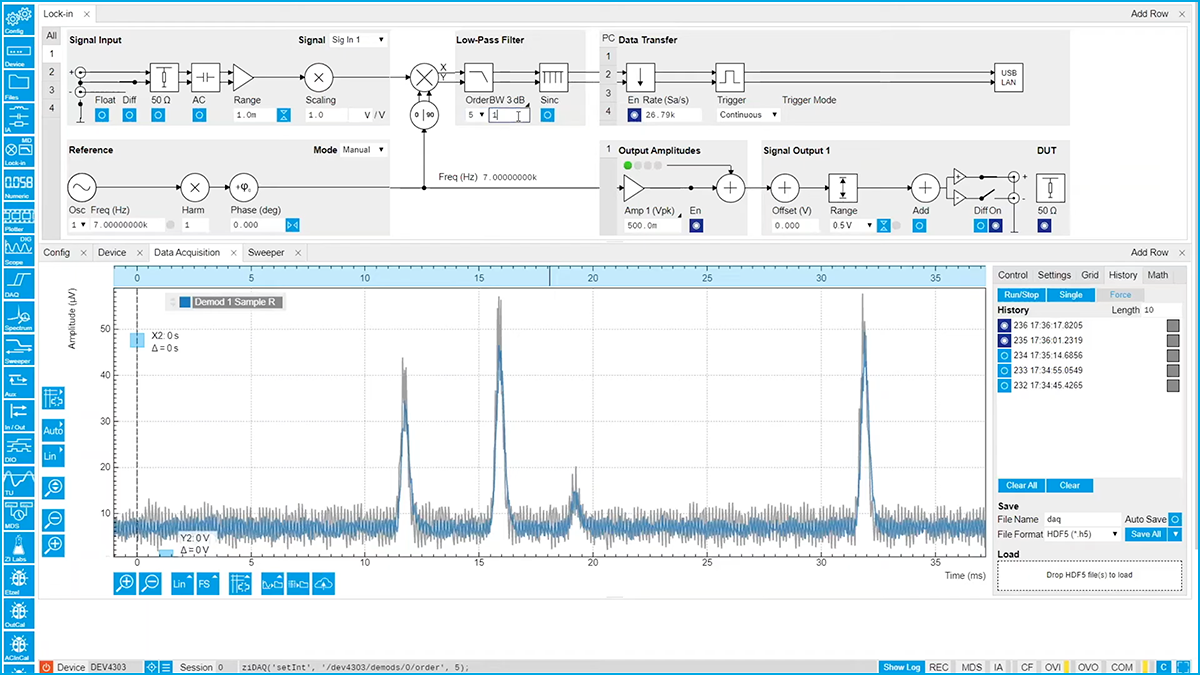This screenshot has height=675, width=1200.
Task: Click the Run/Stop button
Action: [1021, 295]
